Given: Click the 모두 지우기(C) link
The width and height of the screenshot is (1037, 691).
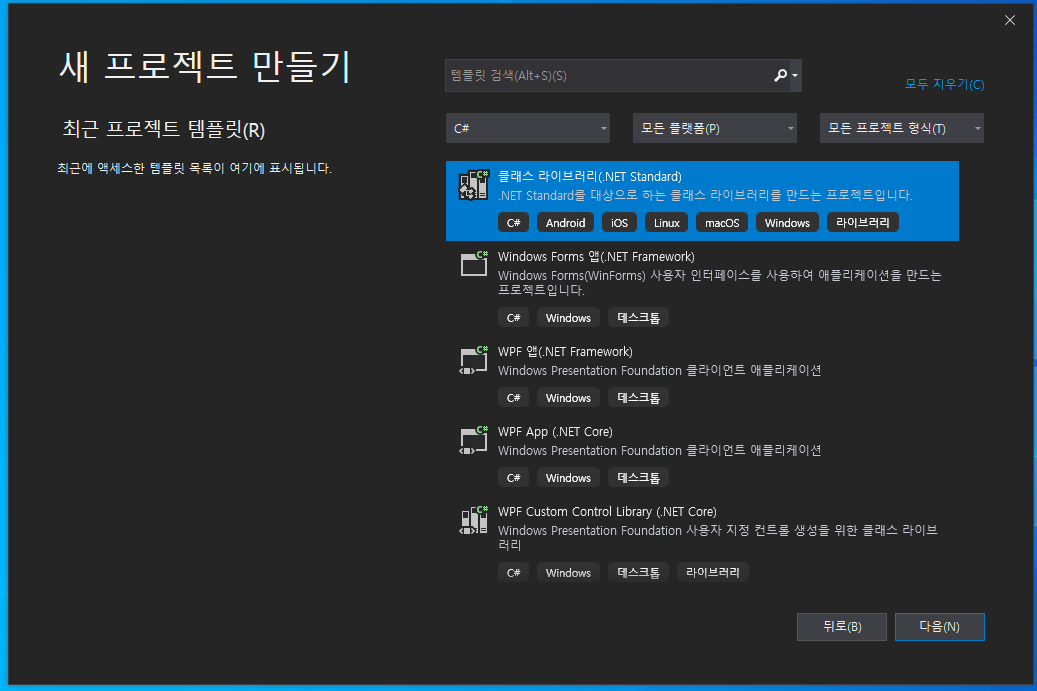Looking at the screenshot, I should [x=944, y=84].
